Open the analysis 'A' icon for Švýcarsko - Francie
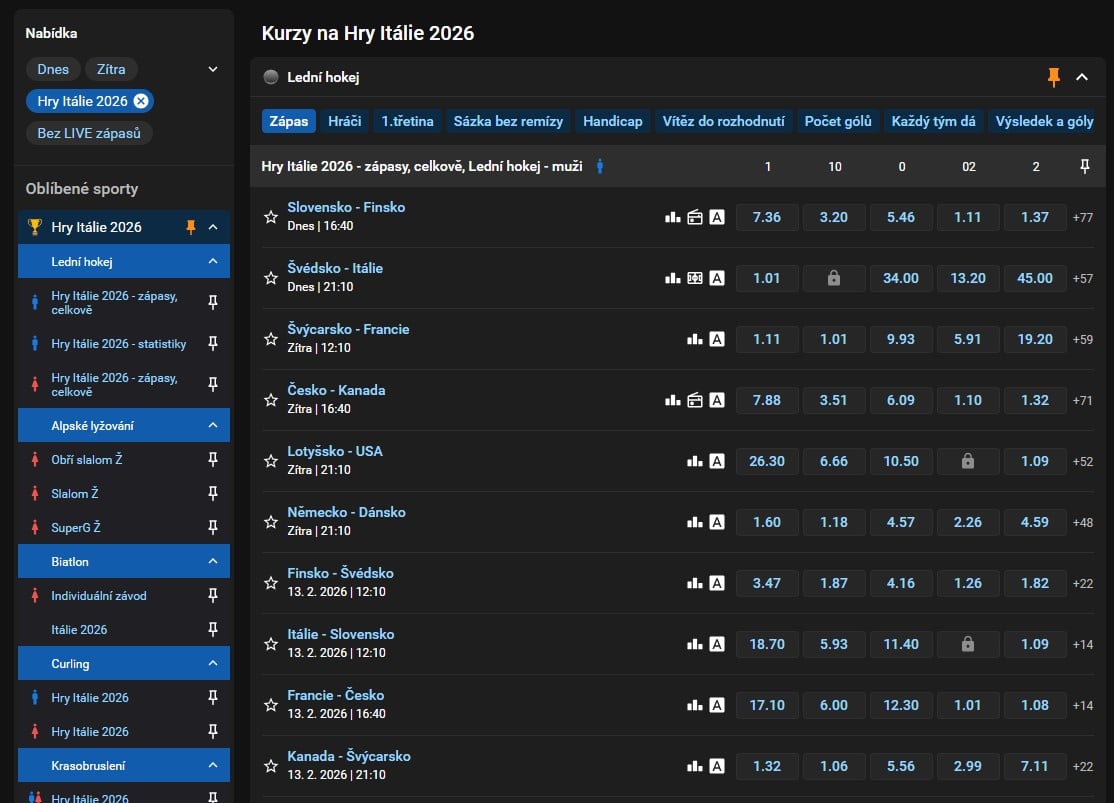 [716, 339]
